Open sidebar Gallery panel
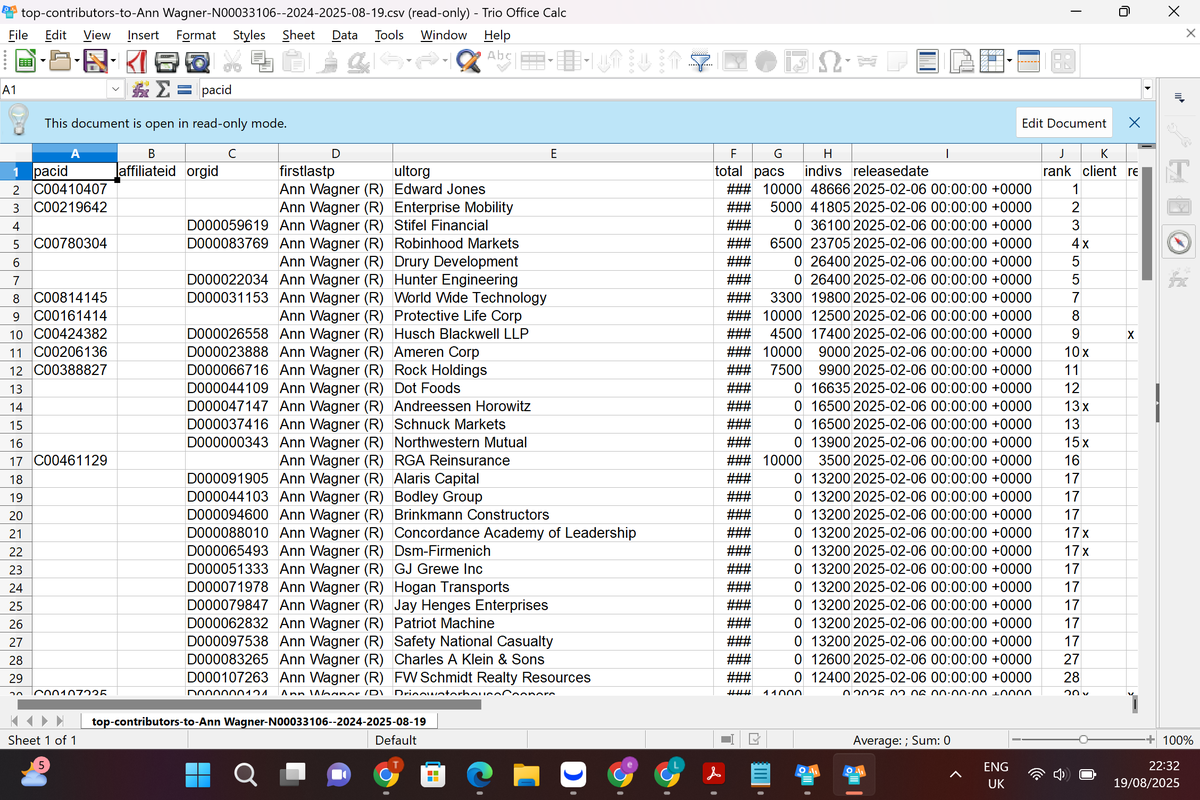This screenshot has height=800, width=1200. point(1178,205)
